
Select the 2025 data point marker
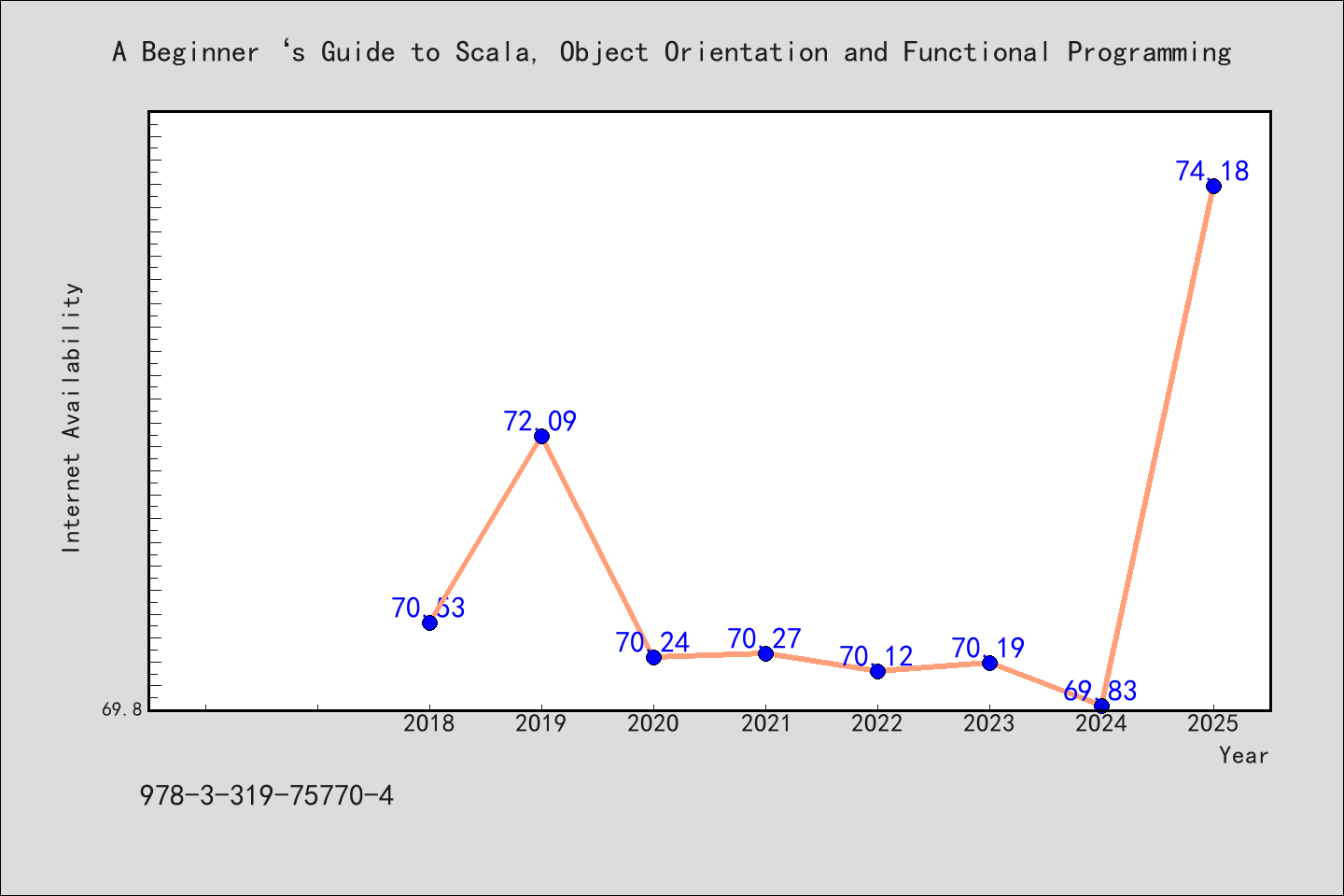[1213, 186]
